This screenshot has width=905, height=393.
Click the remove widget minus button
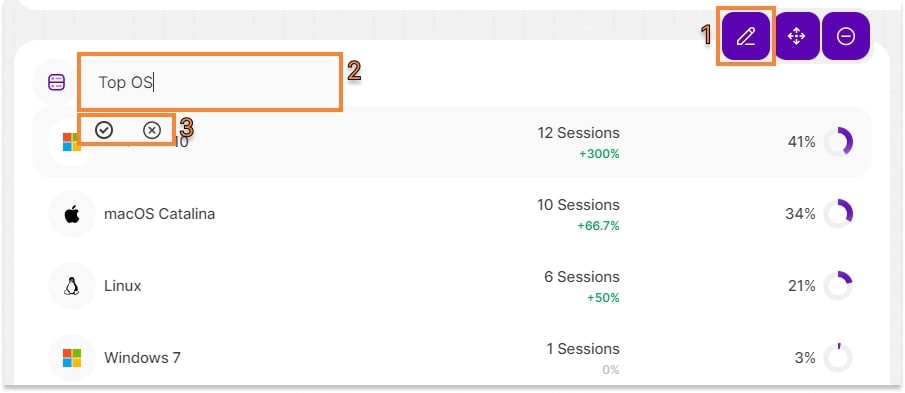coord(846,36)
